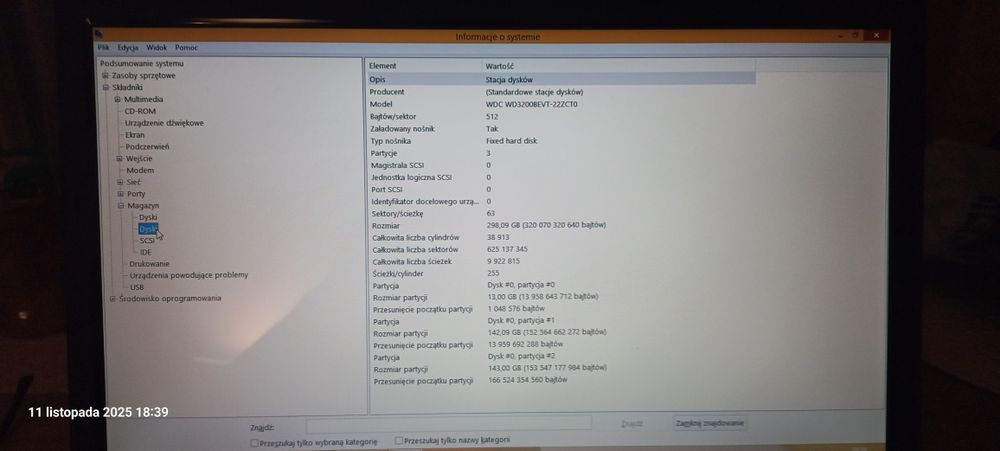
Task: Click the value 625 137 345
Action: tap(507, 249)
